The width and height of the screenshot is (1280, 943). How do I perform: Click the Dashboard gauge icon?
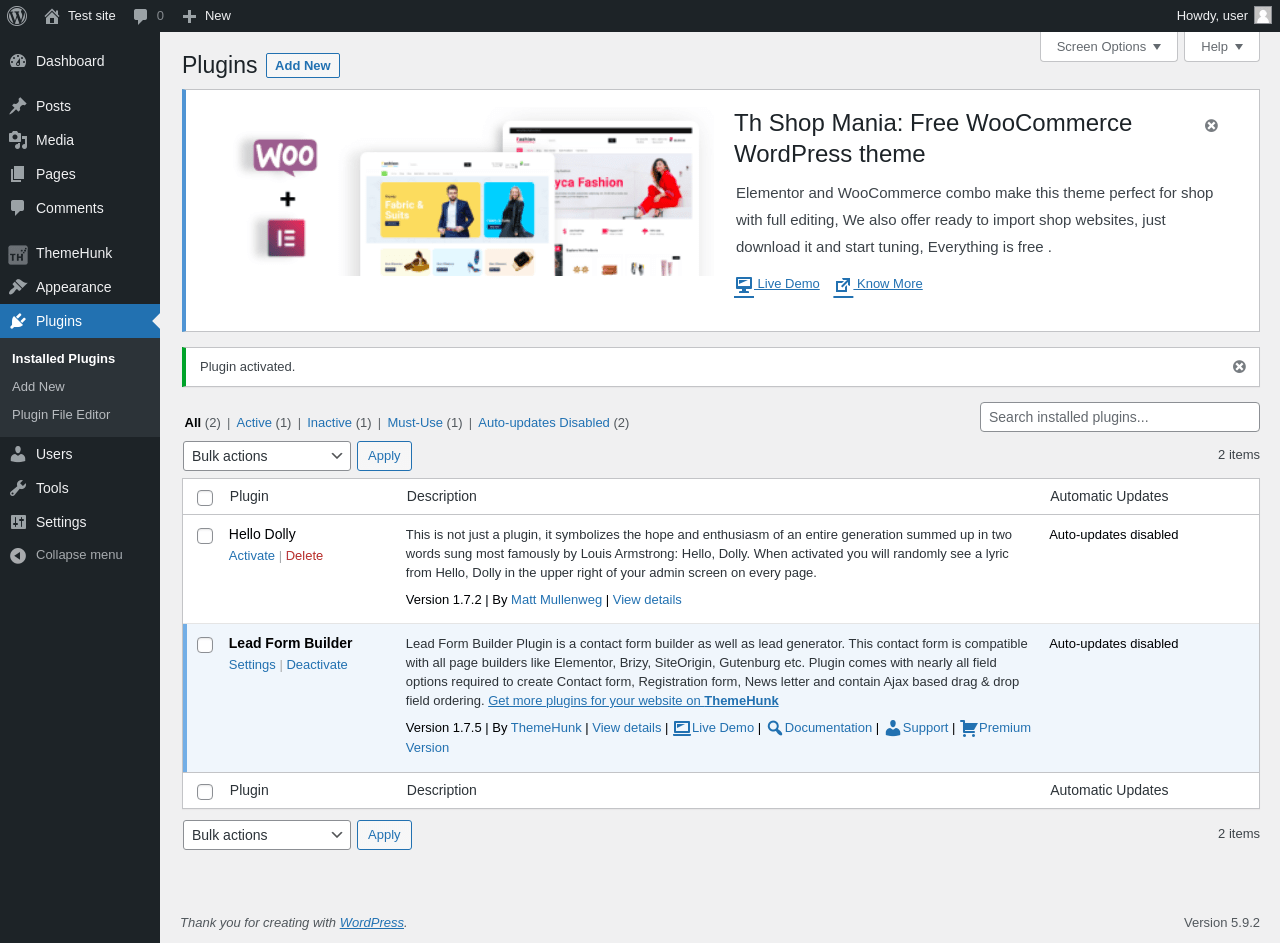[x=18, y=61]
